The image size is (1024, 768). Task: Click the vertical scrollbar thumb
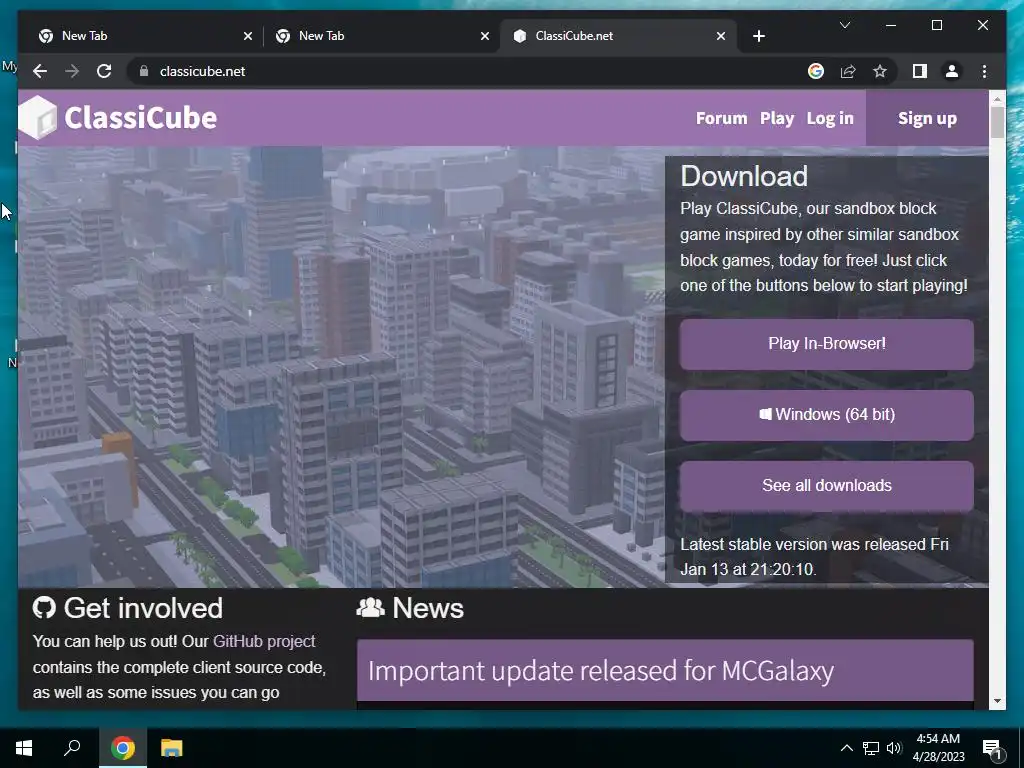[997, 122]
